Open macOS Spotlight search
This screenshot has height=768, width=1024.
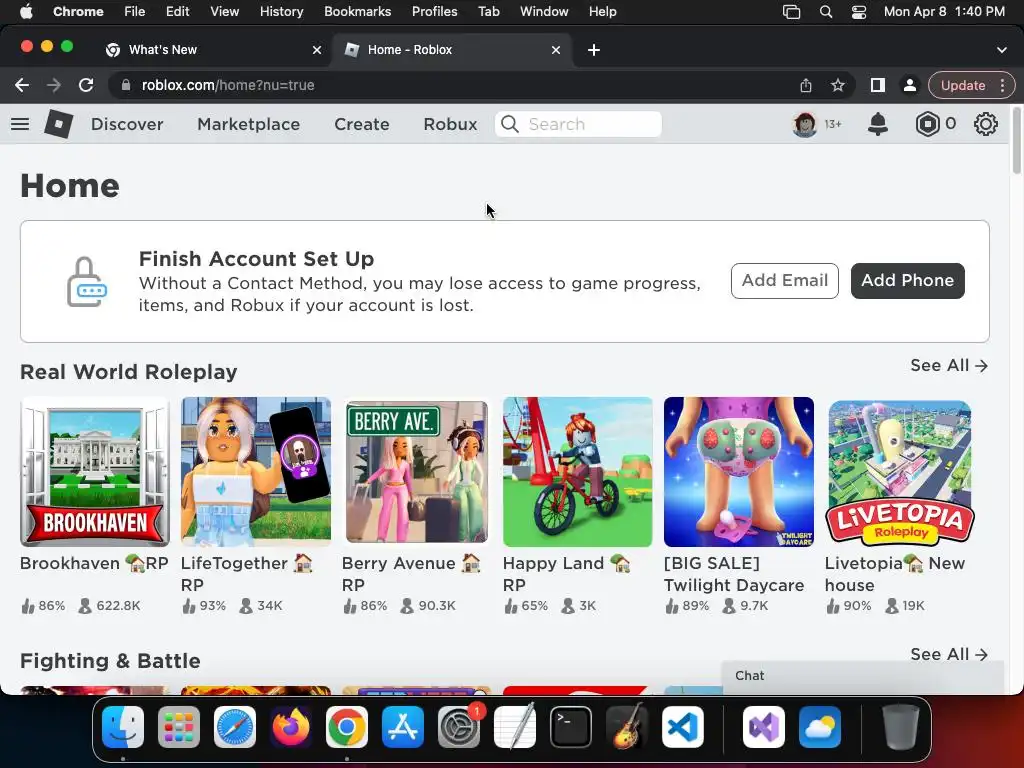click(x=825, y=12)
